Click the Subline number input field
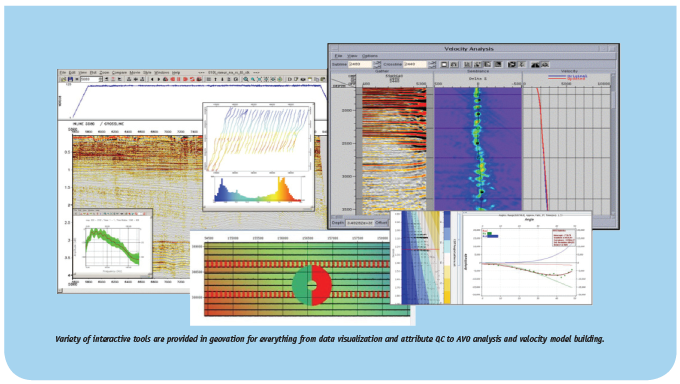Viewport: 680px width, 384px height. (360, 64)
